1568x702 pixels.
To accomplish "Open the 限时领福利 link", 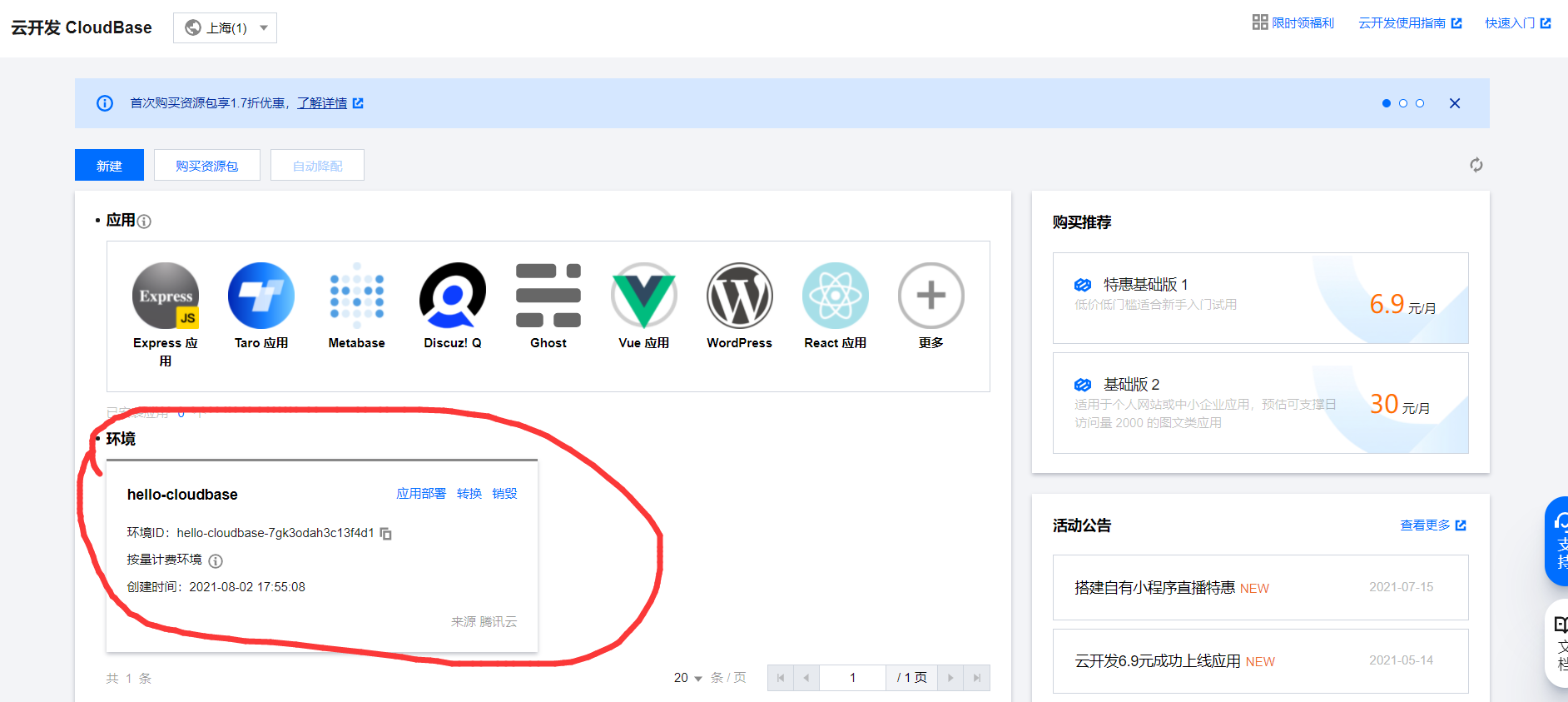I will tap(1303, 22).
